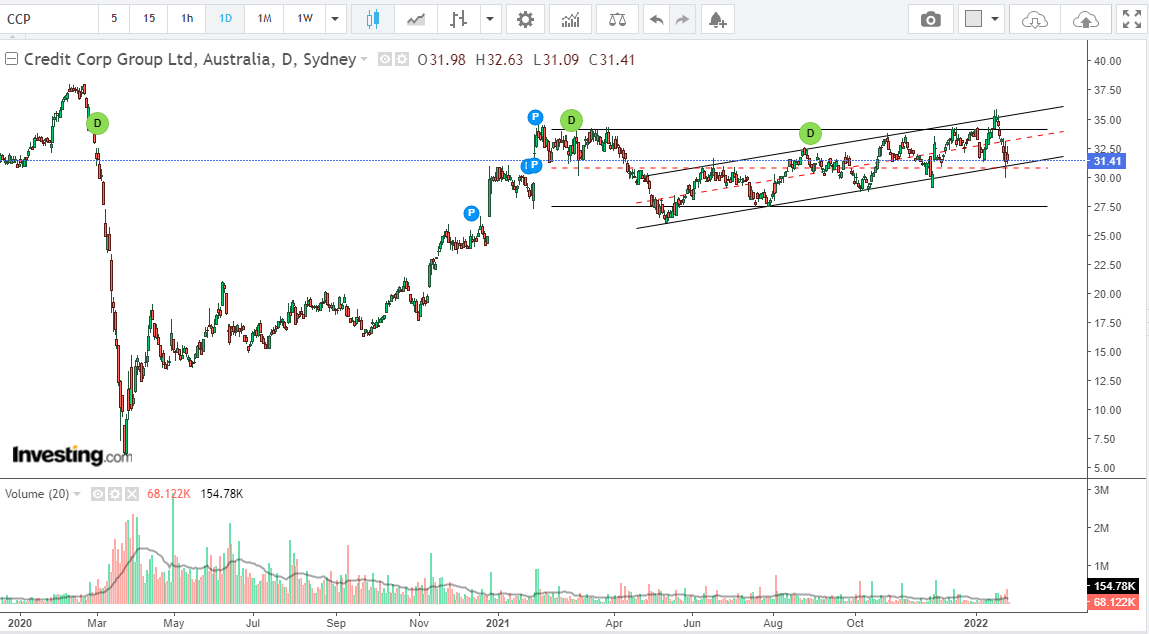Screen dimensions: 1149x634
Task: Click the compare symbols scales icon
Action: point(617,19)
